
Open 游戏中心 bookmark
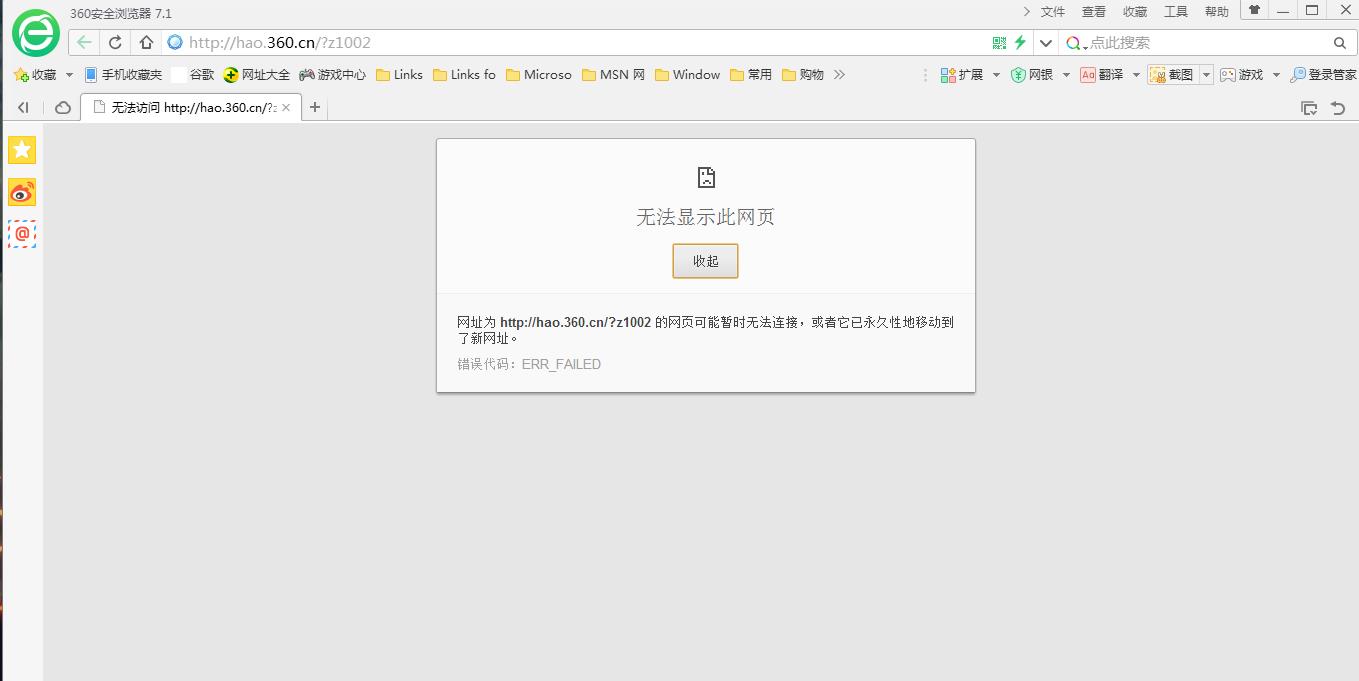(333, 75)
